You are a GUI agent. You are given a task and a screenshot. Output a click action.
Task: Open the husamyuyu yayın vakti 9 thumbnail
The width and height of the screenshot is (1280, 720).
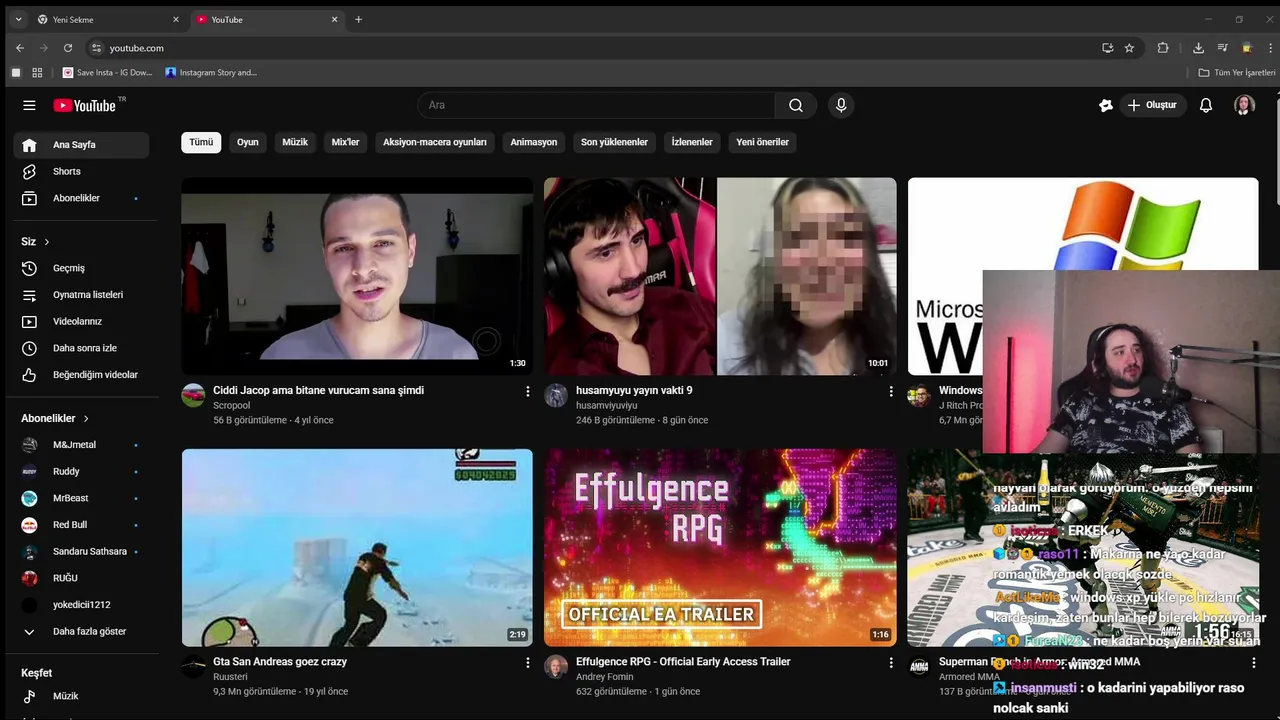pos(720,276)
